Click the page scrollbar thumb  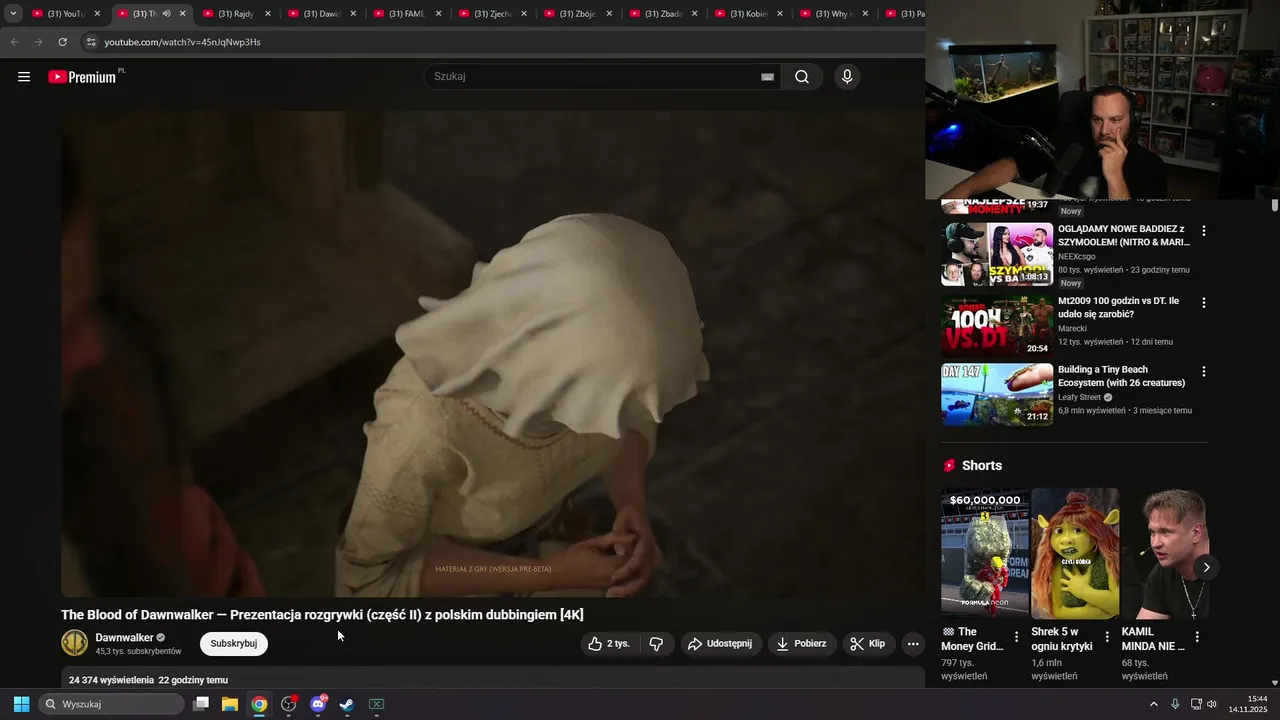[x=1275, y=205]
